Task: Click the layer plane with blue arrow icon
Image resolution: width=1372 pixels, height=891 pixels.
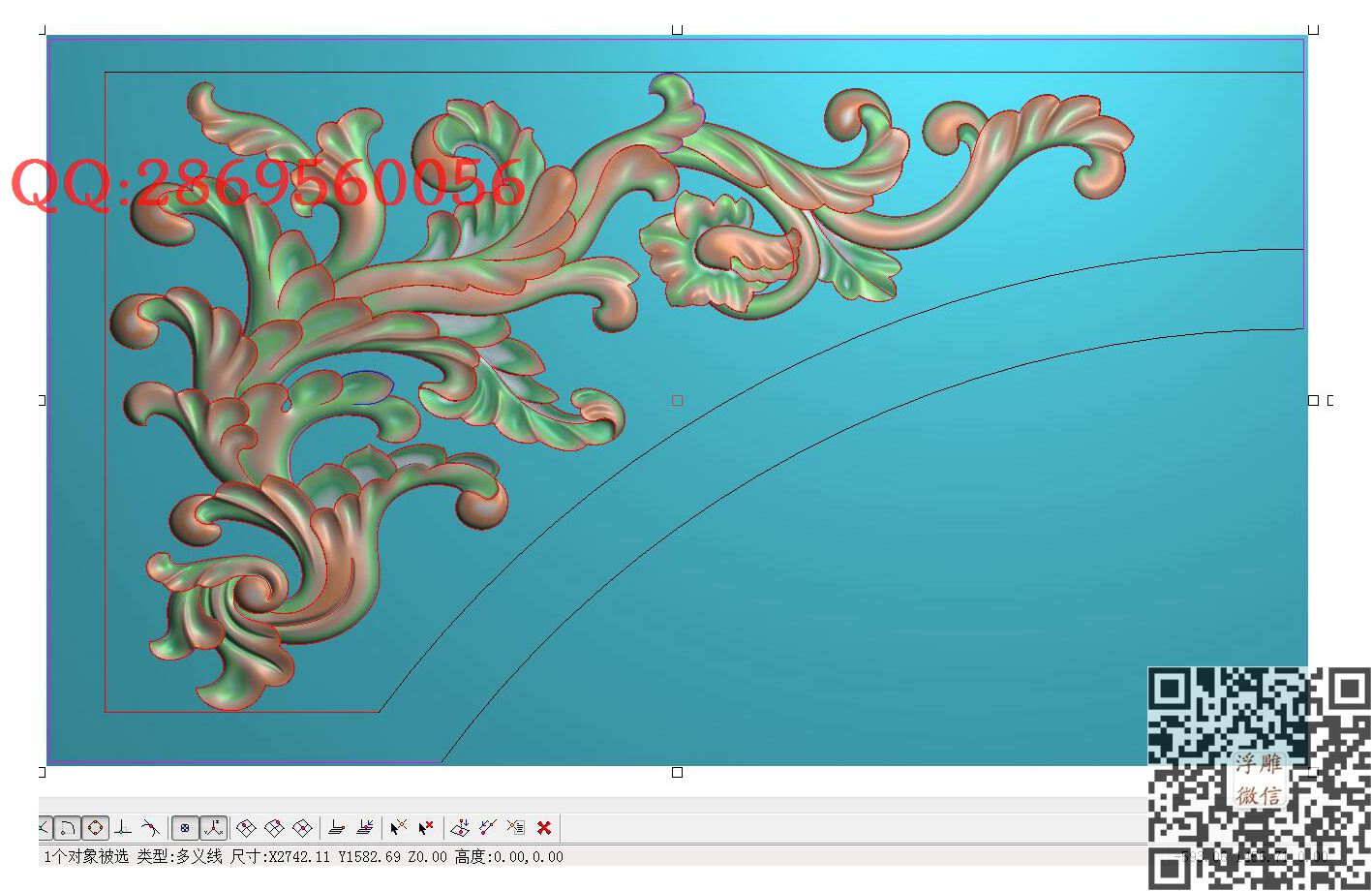Action: pos(364,828)
